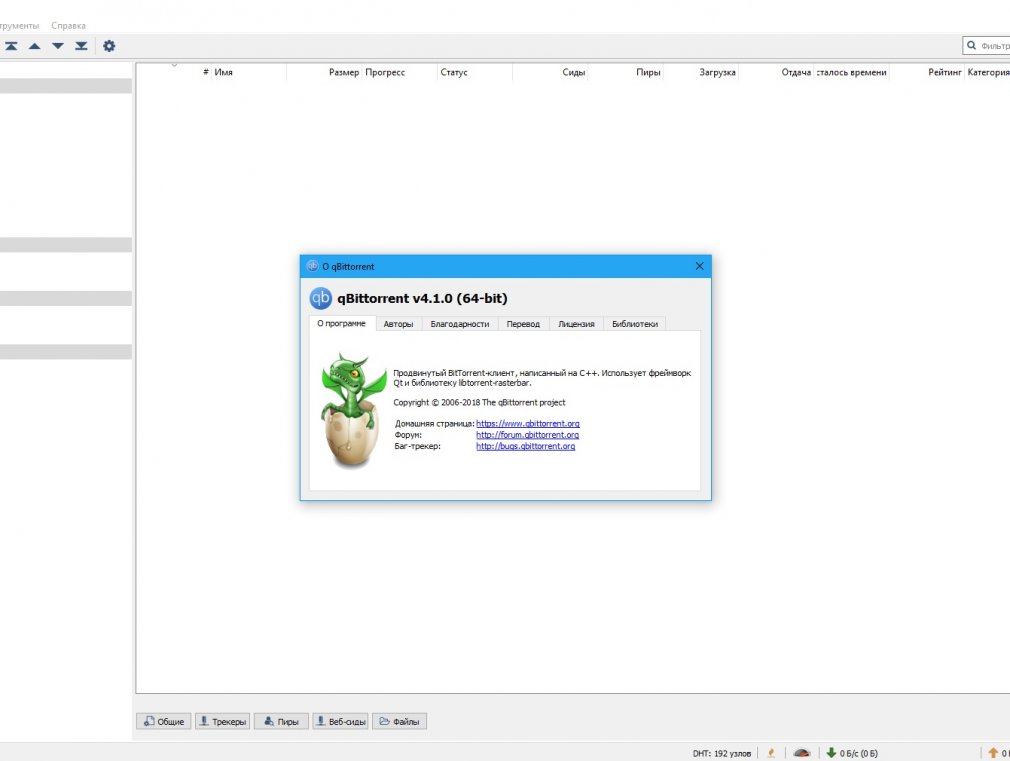Open settings via the gear icon
The width and height of the screenshot is (1010, 761).
109,46
